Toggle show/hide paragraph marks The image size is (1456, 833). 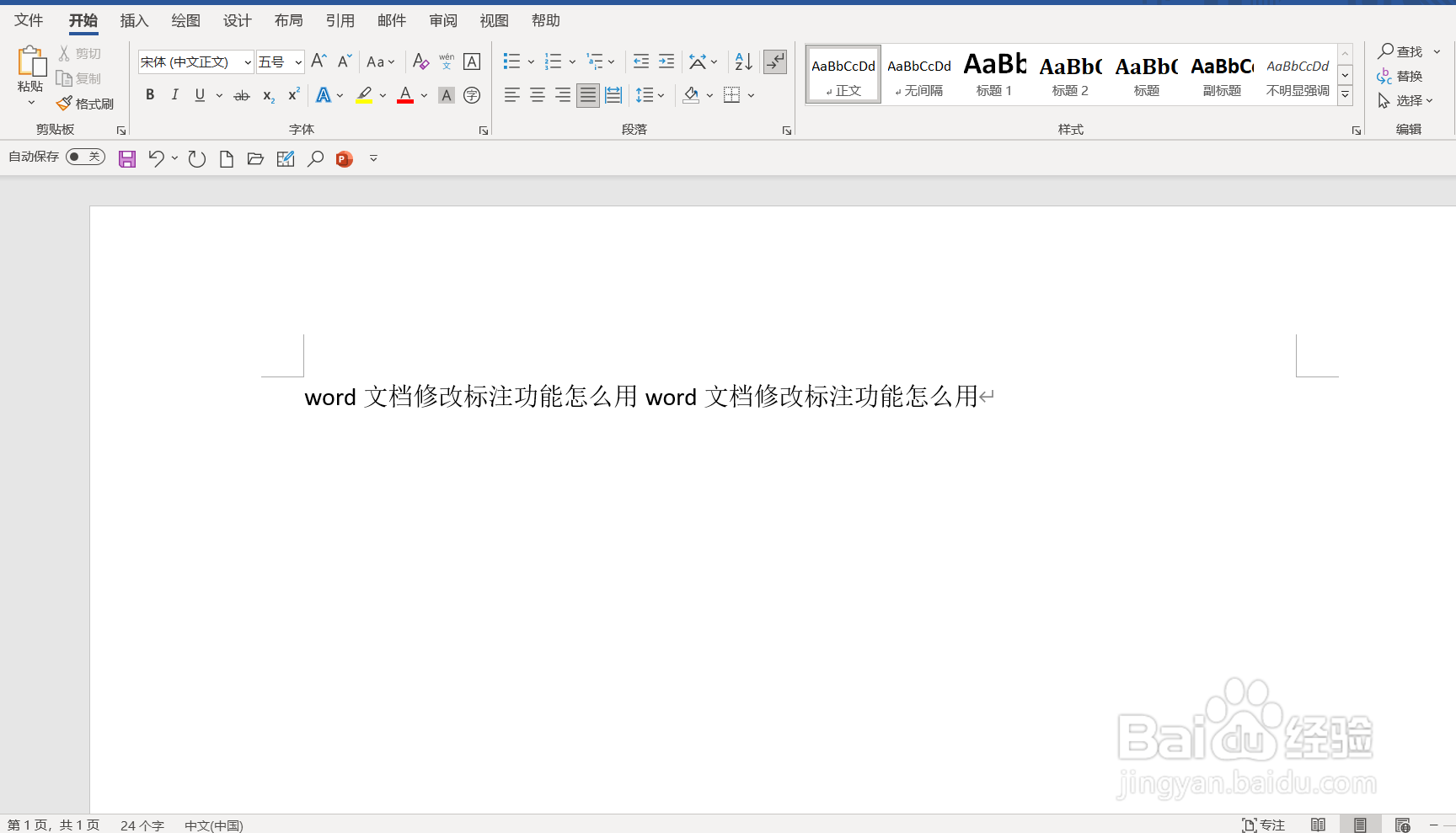pos(775,61)
